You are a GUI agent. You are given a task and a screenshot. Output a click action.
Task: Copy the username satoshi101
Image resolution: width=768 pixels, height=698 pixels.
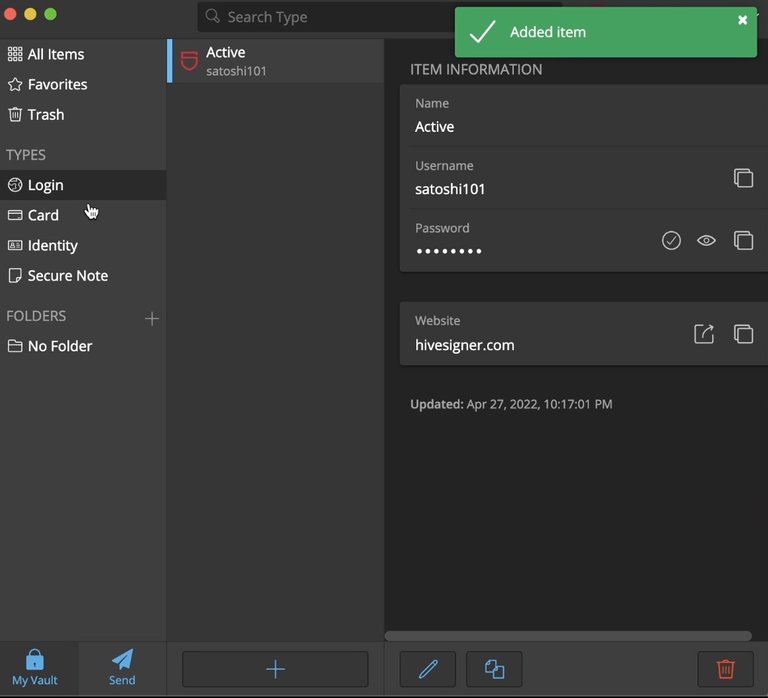743,178
